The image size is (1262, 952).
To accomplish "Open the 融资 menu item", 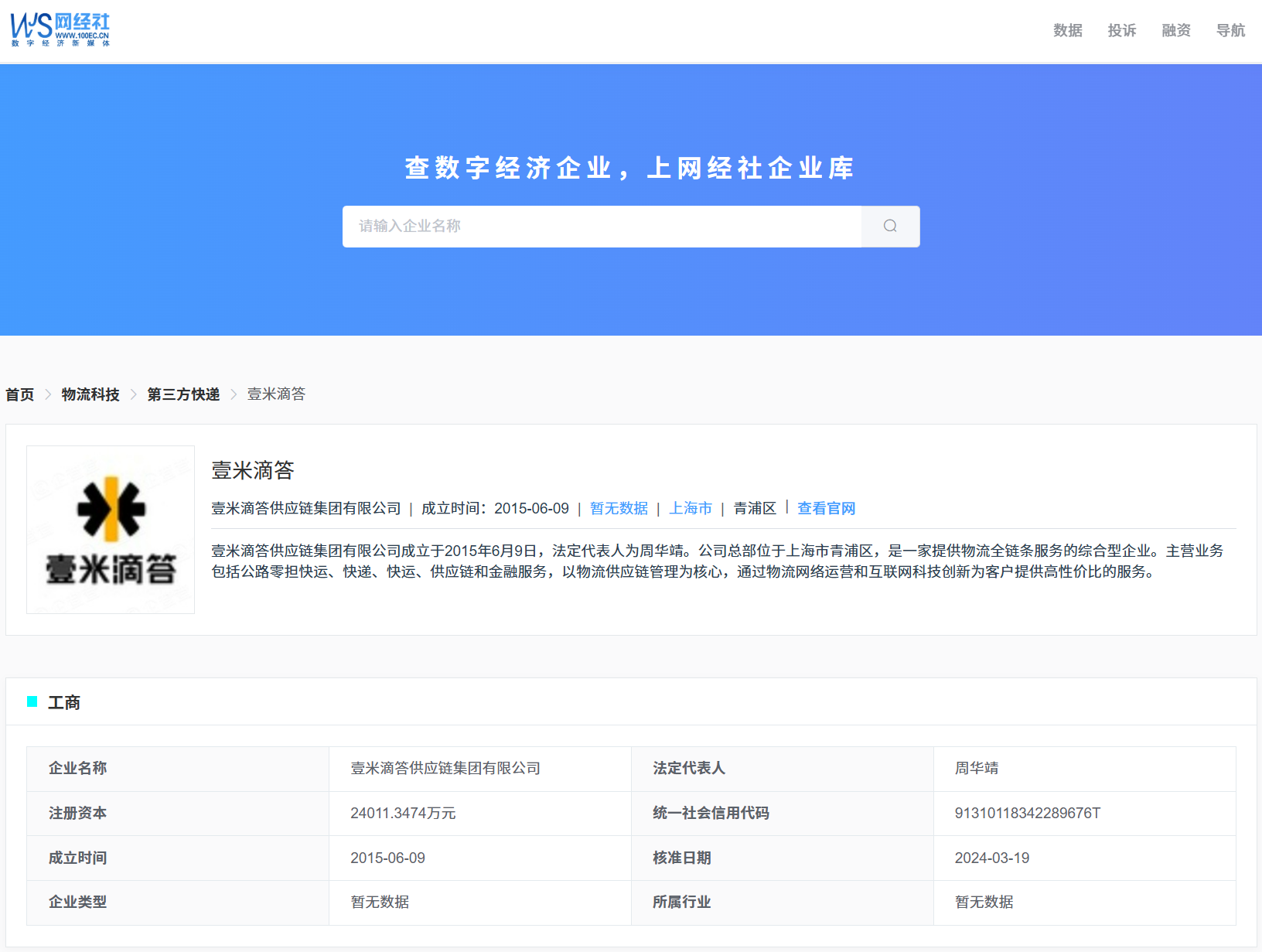I will [1175, 30].
